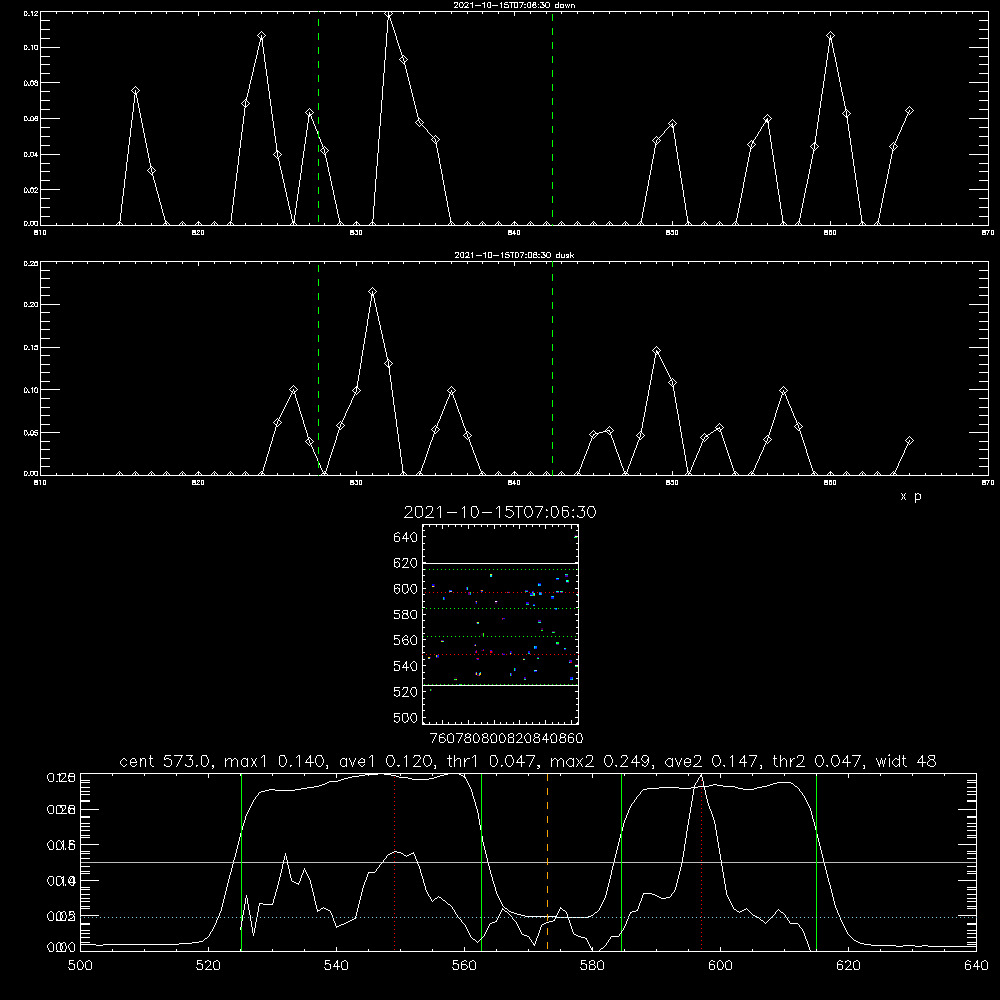
Task: Click the '600' x-axis label of bottom plot
Action: click(720, 966)
